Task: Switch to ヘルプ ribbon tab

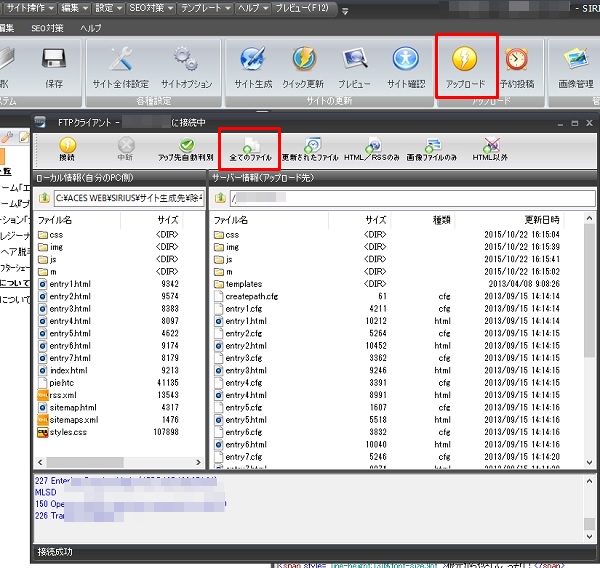Action: (91, 28)
